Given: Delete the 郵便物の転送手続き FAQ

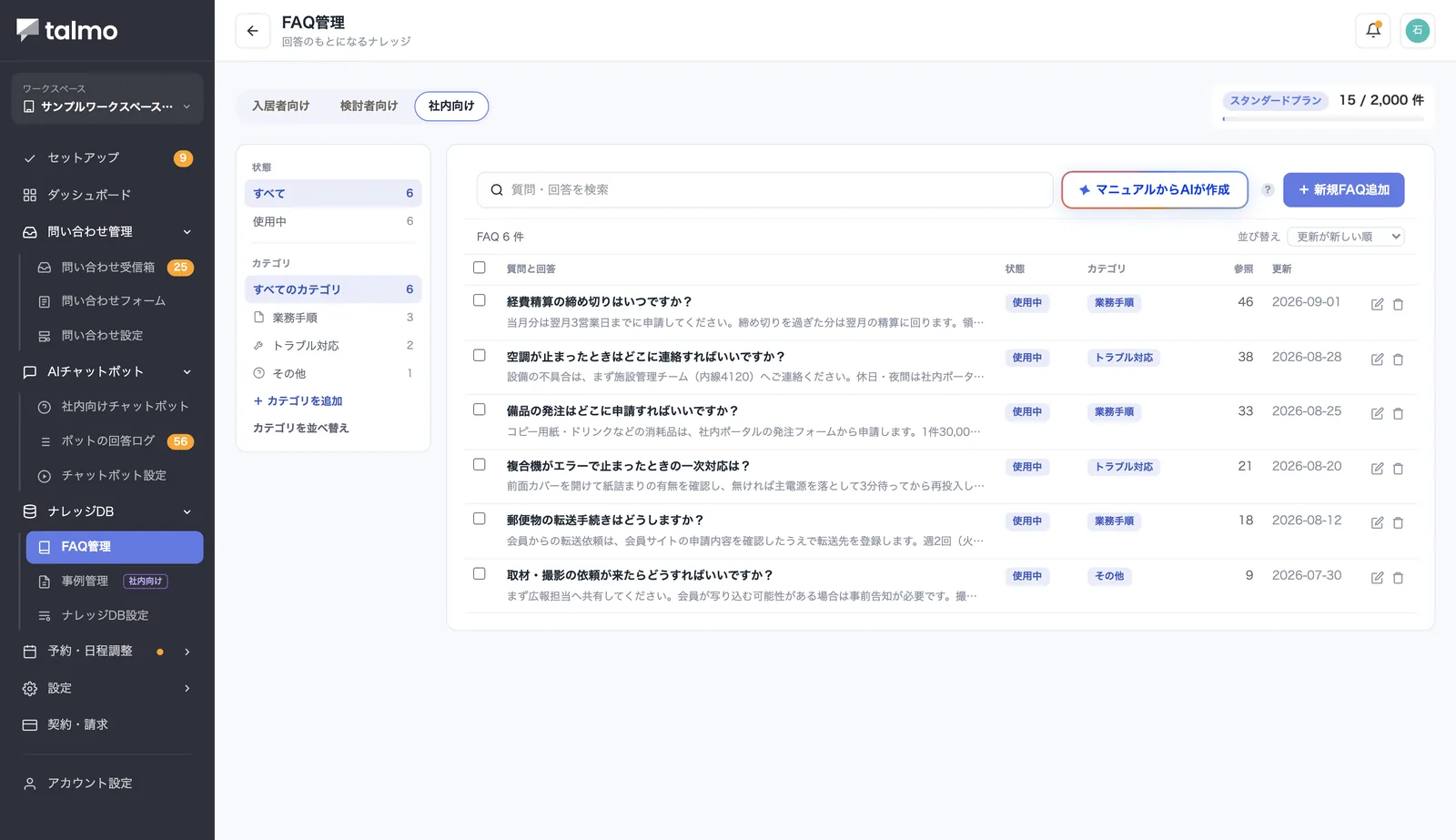Looking at the screenshot, I should (1398, 522).
